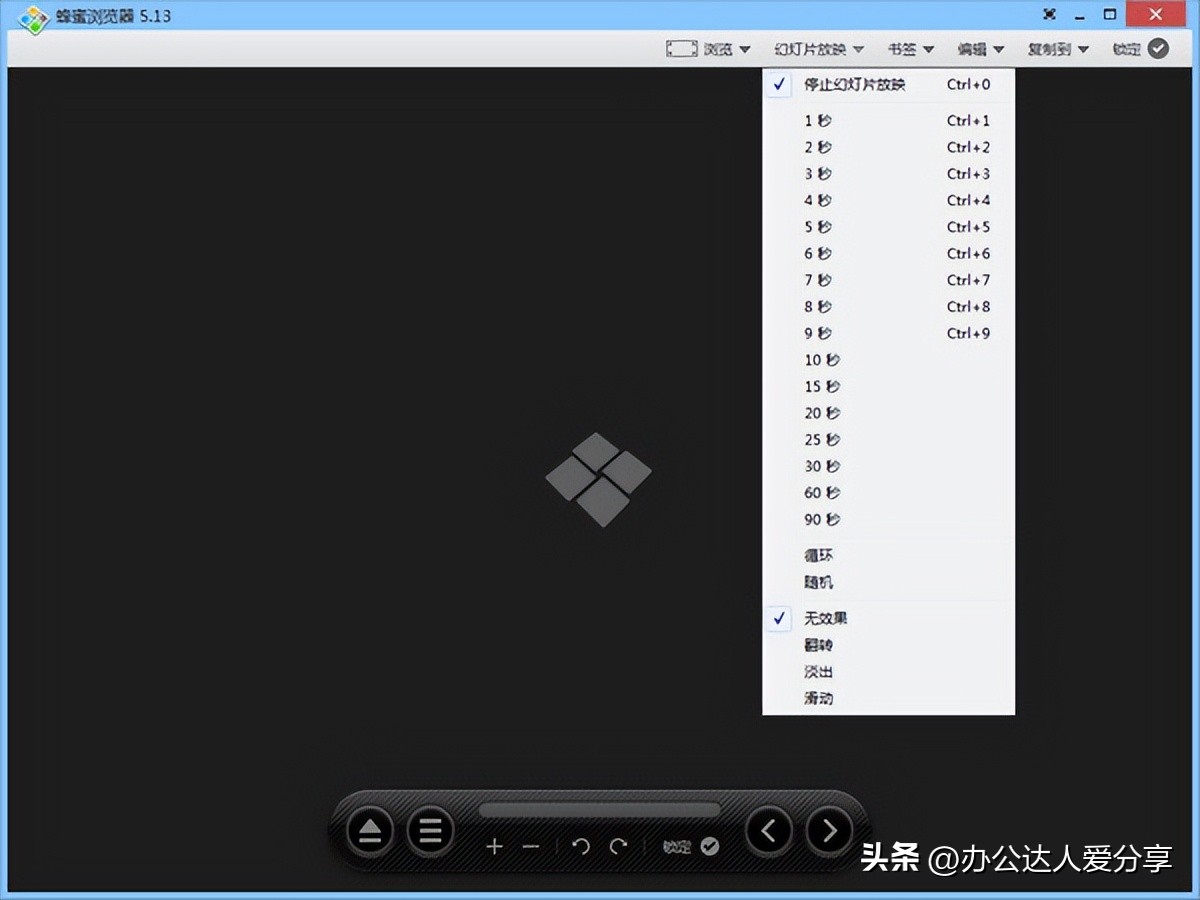Zoom in using the plus icon
This screenshot has width=1200, height=900.
click(x=495, y=846)
